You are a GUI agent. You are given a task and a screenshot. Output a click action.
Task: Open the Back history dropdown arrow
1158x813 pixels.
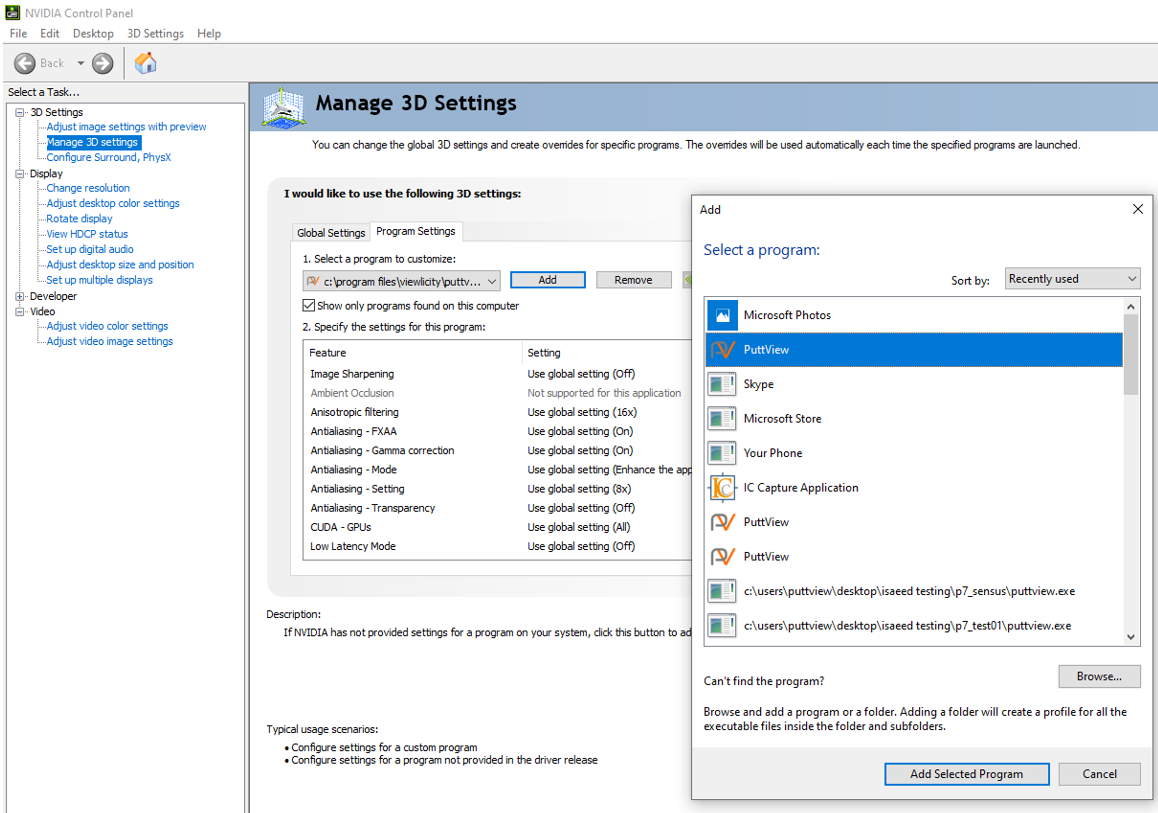tap(80, 64)
